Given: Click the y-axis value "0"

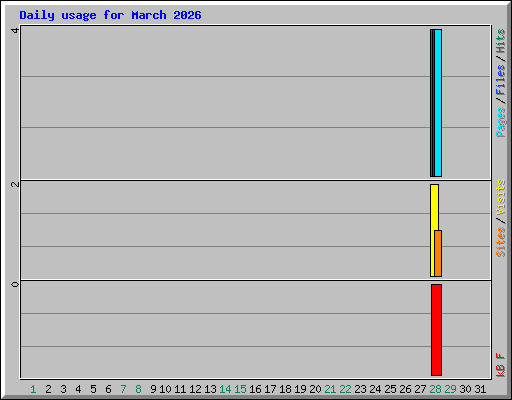Looking at the screenshot, I should click(15, 284).
